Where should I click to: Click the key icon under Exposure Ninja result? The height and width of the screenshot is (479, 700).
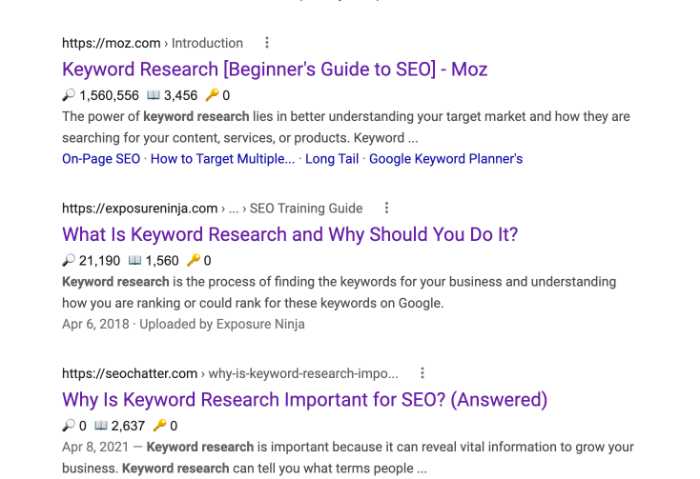coord(193,260)
